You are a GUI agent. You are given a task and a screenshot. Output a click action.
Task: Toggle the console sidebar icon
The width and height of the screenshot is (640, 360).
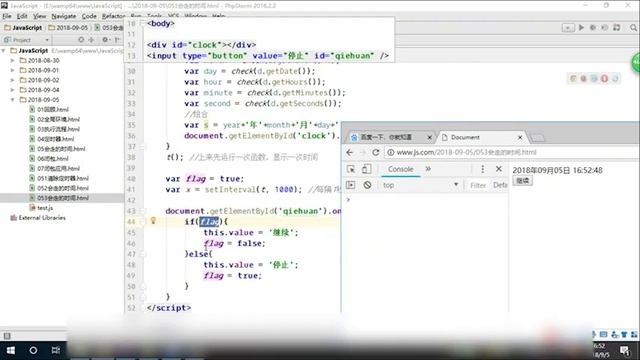pyautogui.click(x=351, y=185)
